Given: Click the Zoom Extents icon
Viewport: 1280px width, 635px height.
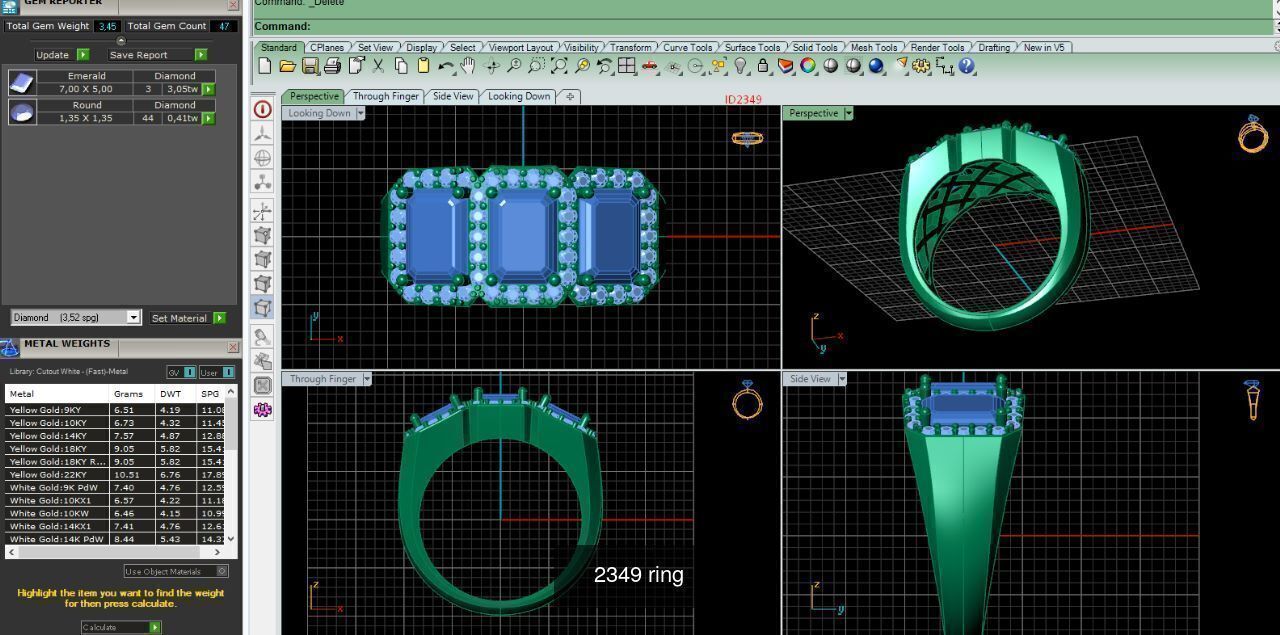Looking at the screenshot, I should point(559,66).
